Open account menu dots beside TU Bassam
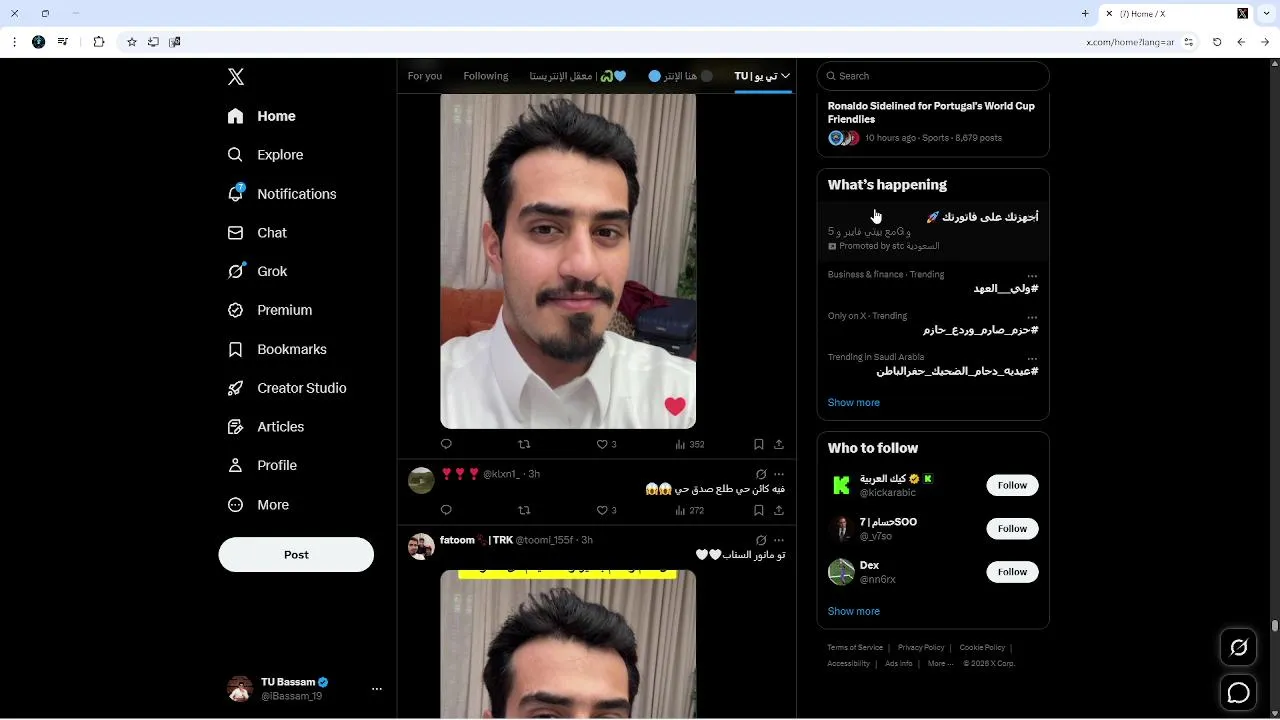This screenshot has width=1280, height=720. tap(377, 689)
